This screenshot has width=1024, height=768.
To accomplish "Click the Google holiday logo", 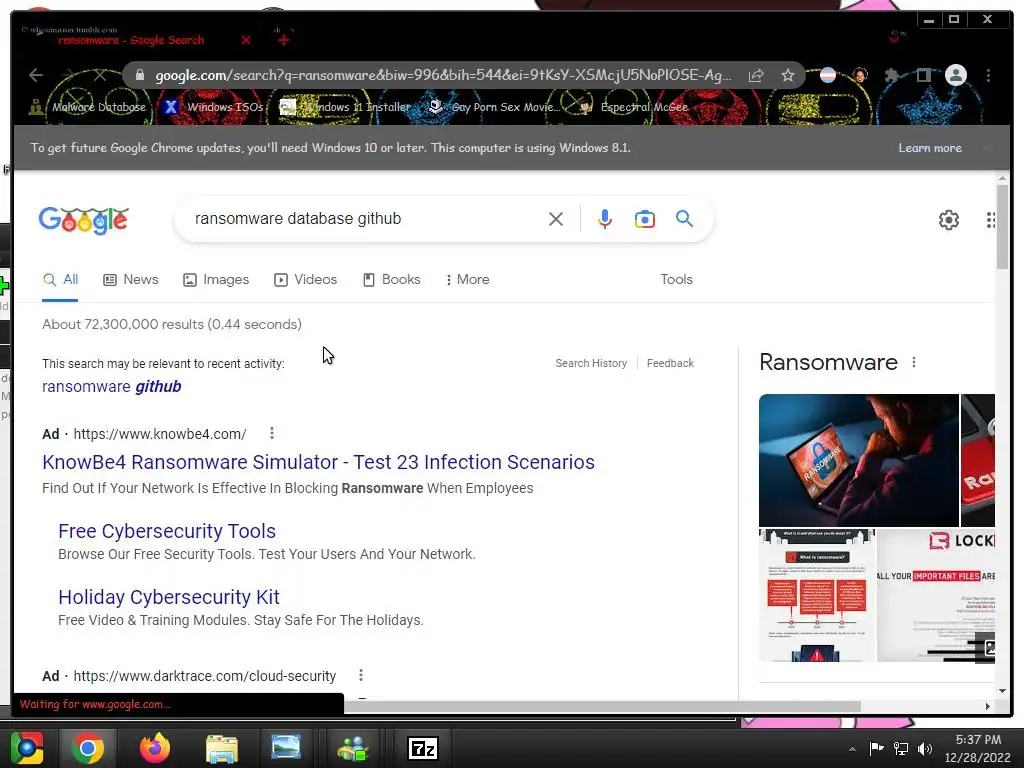I will (x=84, y=219).
